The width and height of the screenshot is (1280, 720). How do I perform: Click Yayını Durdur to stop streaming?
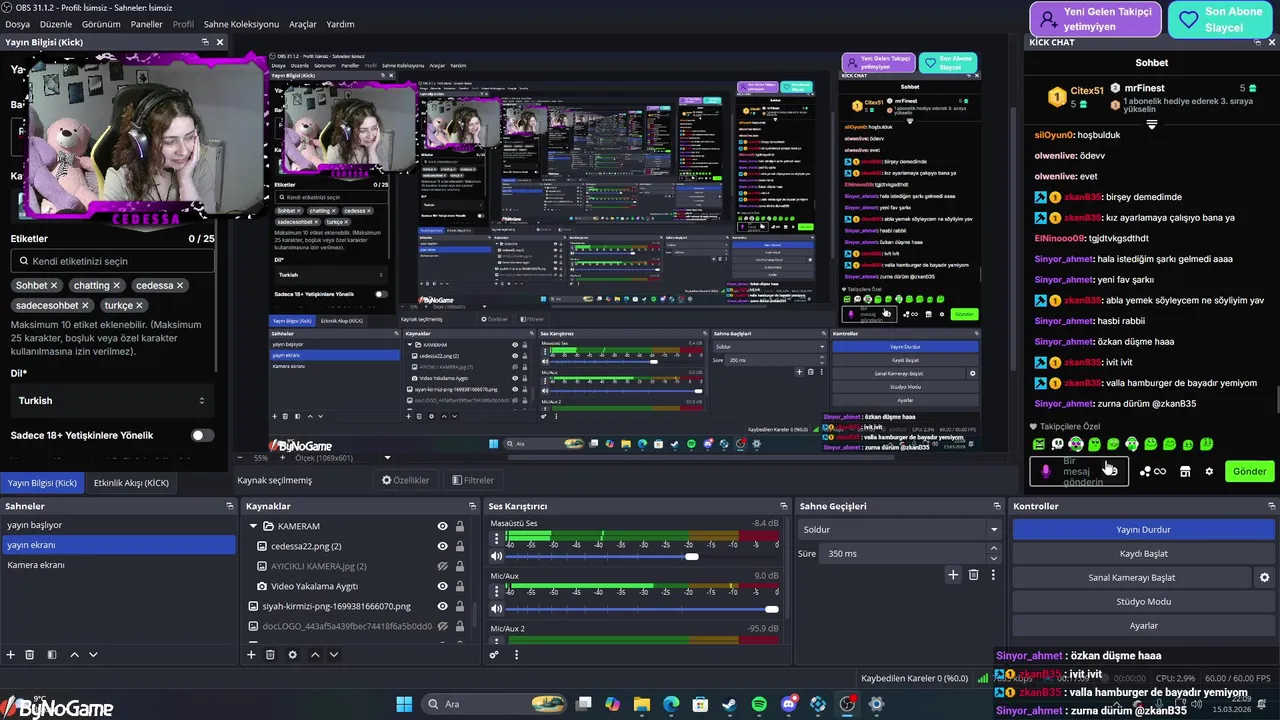click(1143, 530)
